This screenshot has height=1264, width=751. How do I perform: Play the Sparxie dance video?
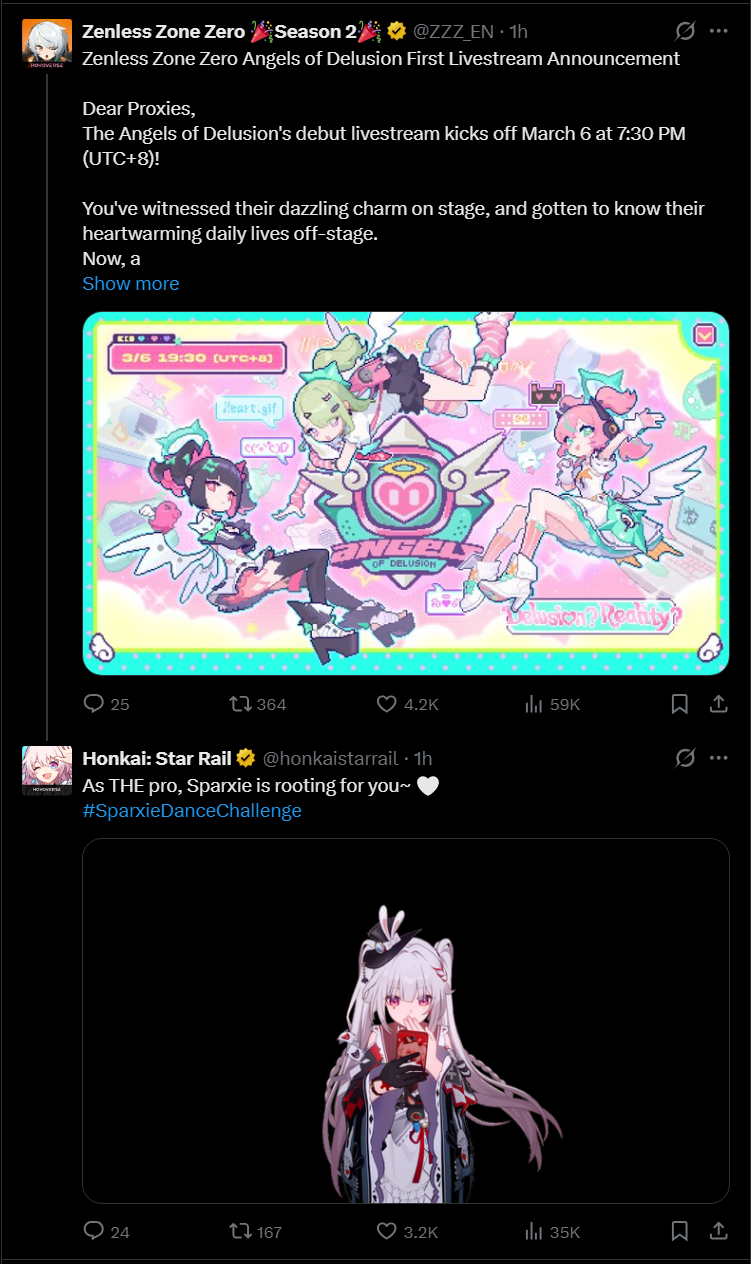[406, 1020]
